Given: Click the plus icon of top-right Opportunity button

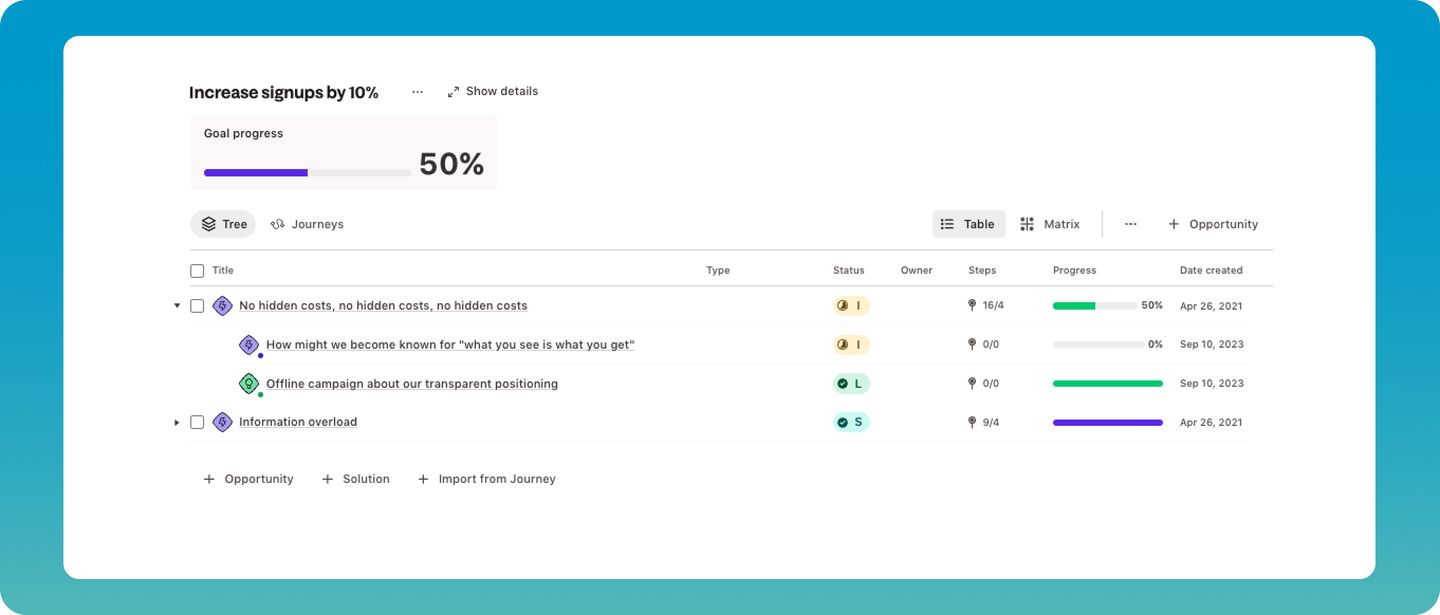Looking at the screenshot, I should point(1174,224).
